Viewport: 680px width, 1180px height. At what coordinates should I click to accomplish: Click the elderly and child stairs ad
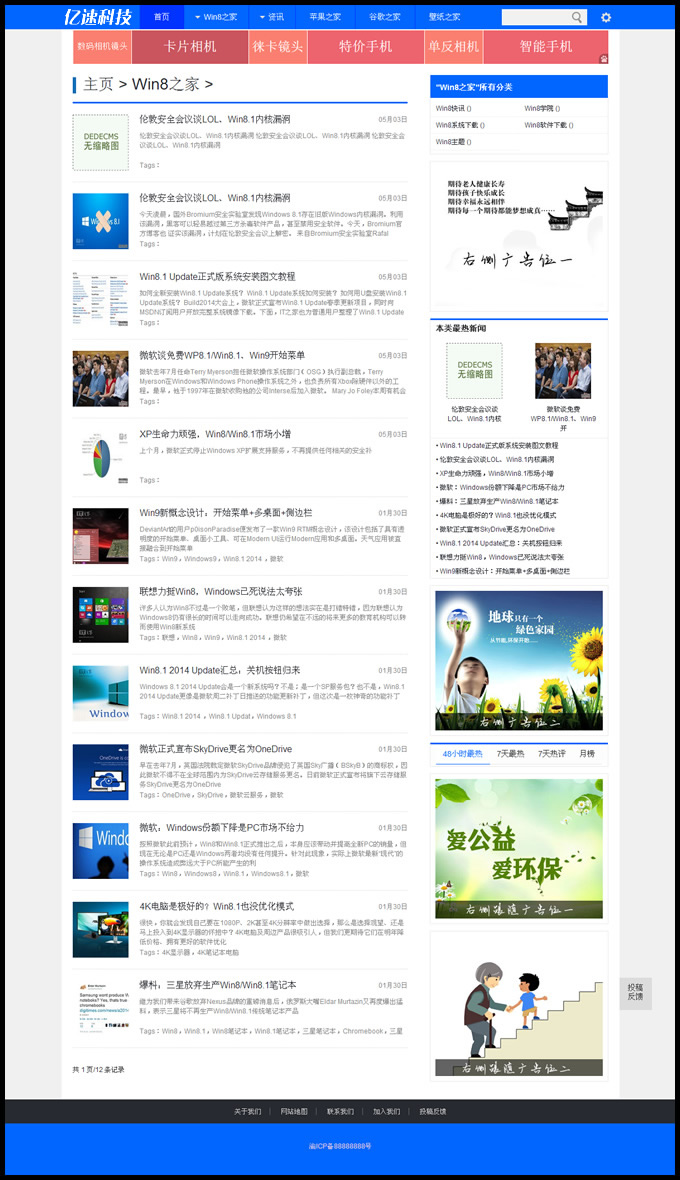click(x=519, y=1006)
